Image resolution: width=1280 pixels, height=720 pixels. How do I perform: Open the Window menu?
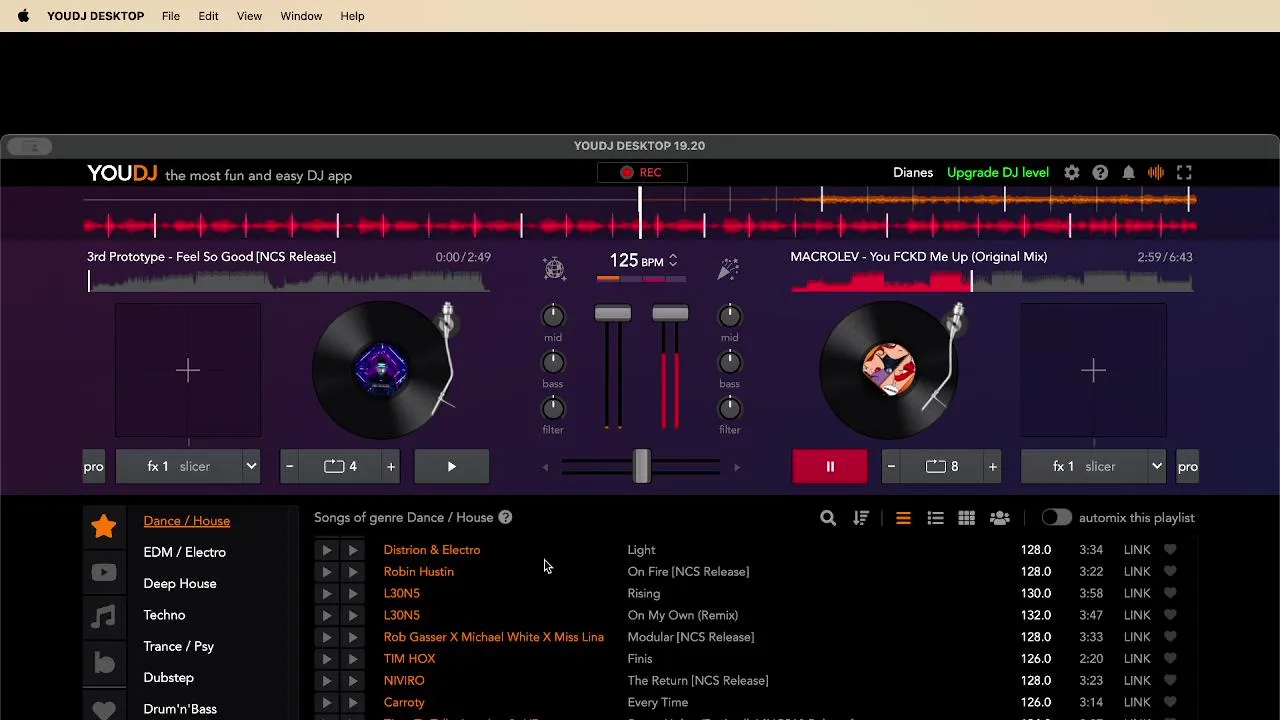click(301, 16)
